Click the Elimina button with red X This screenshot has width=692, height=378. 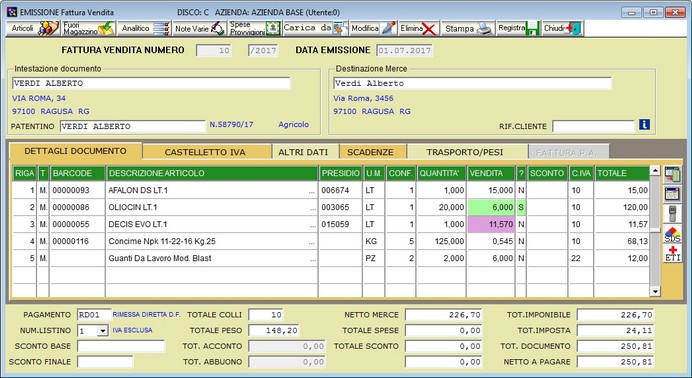[x=418, y=29]
